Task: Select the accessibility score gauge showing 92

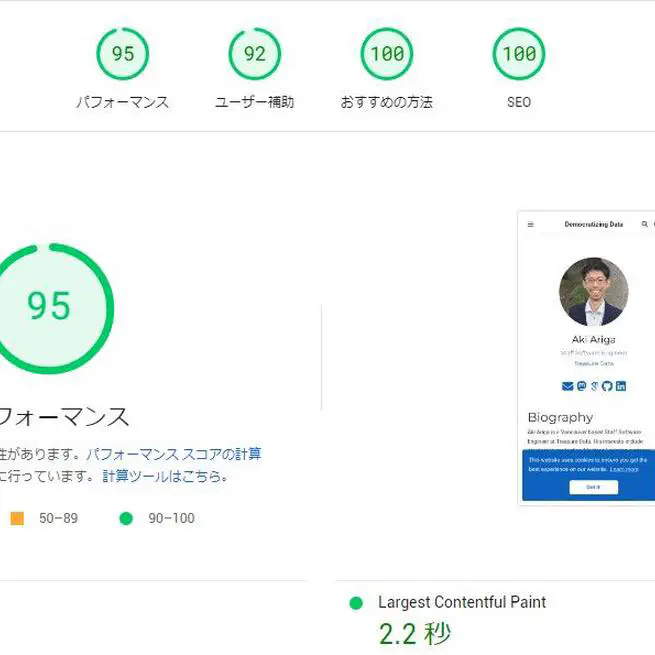Action: [x=254, y=53]
